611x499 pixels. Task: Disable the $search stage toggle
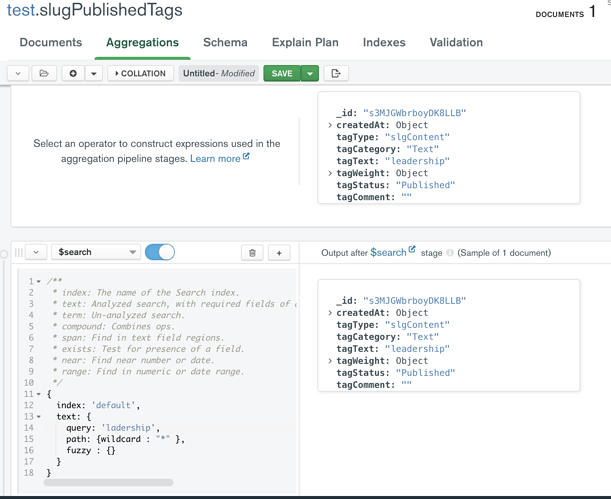click(x=160, y=252)
